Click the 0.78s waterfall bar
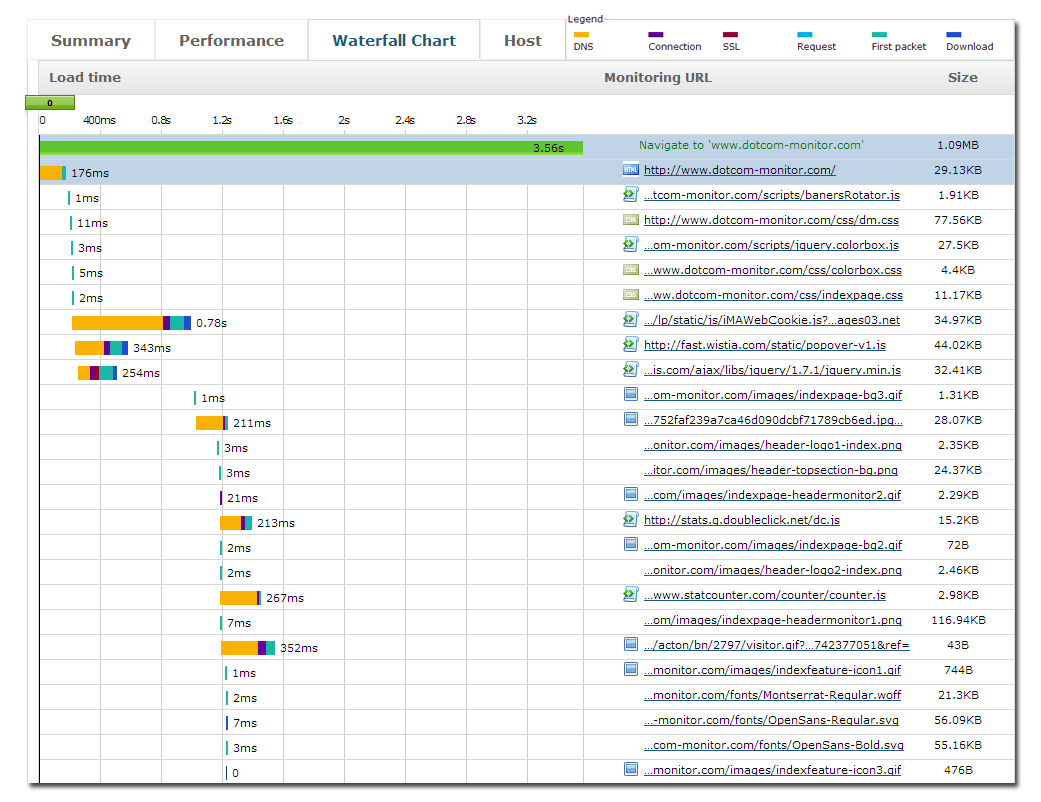This screenshot has width=1041, height=802. [x=131, y=323]
